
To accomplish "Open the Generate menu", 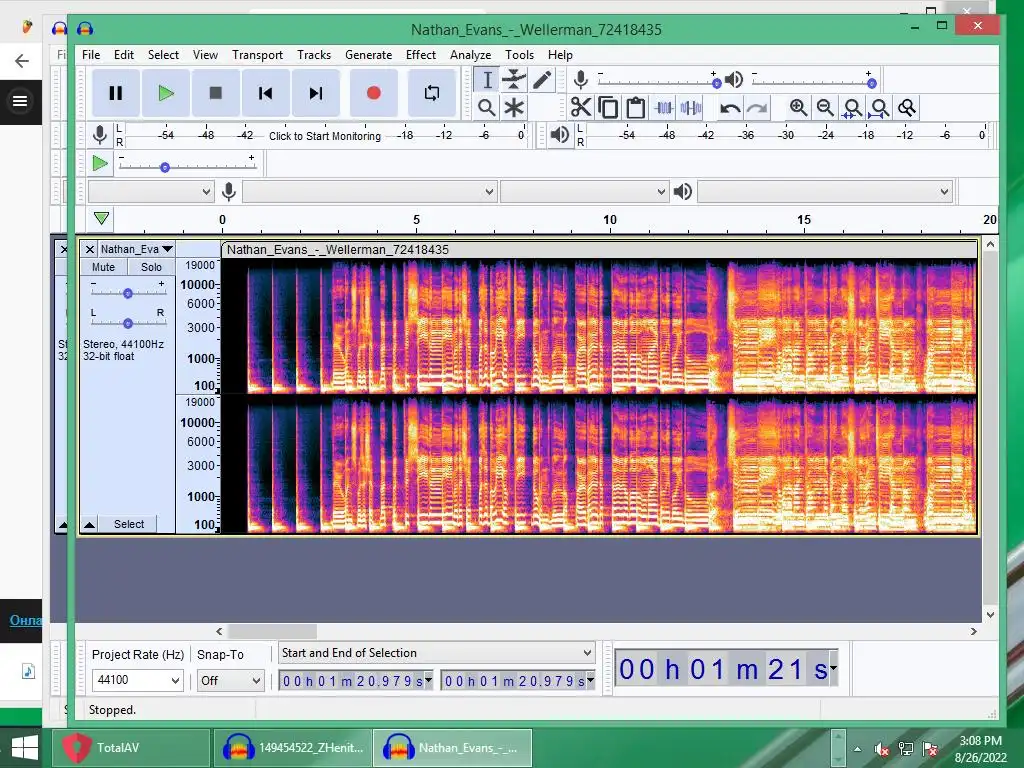I will pos(368,55).
